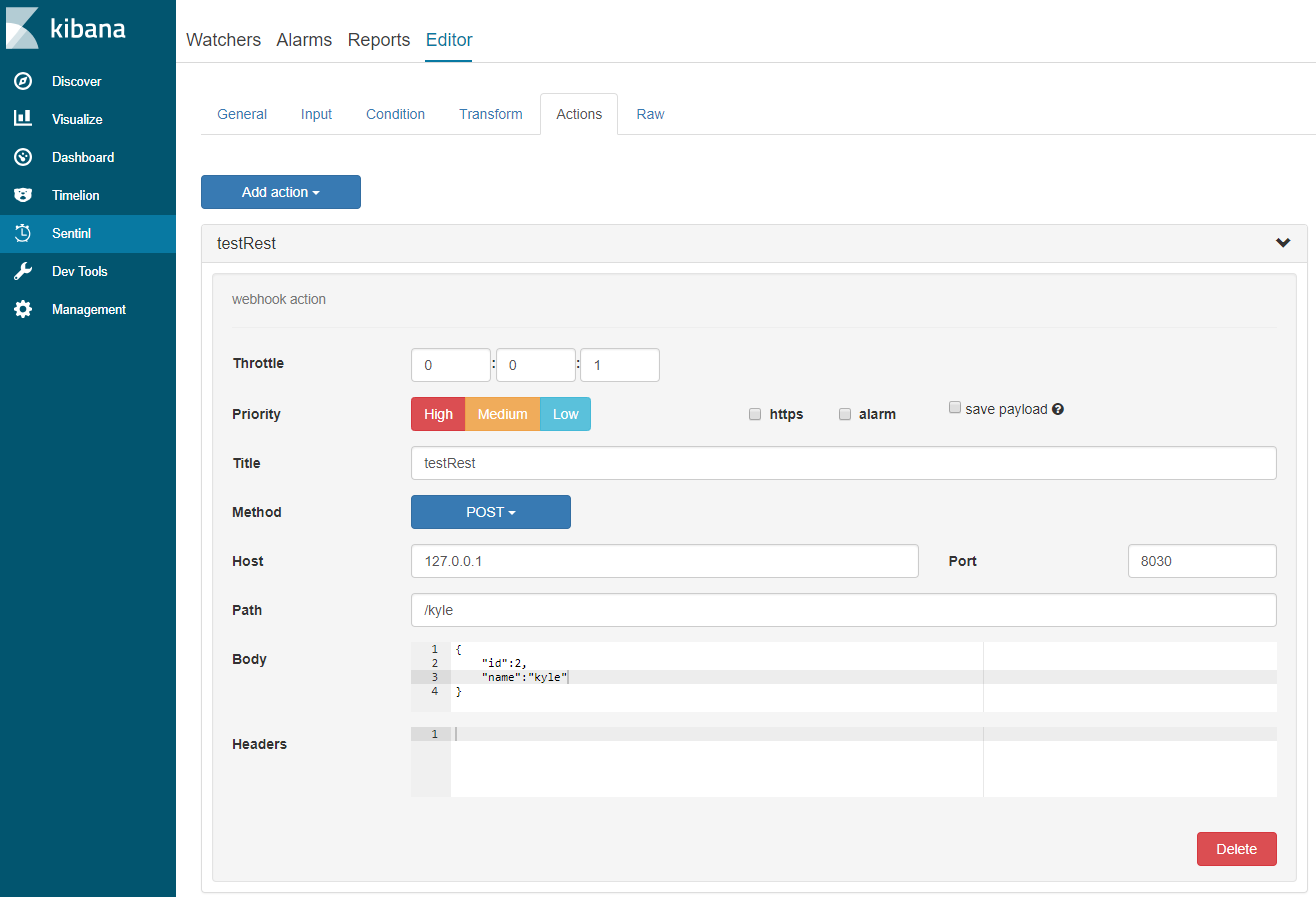Enable the save payload checkbox
Image resolution: width=1316 pixels, height=897 pixels.
point(955,408)
